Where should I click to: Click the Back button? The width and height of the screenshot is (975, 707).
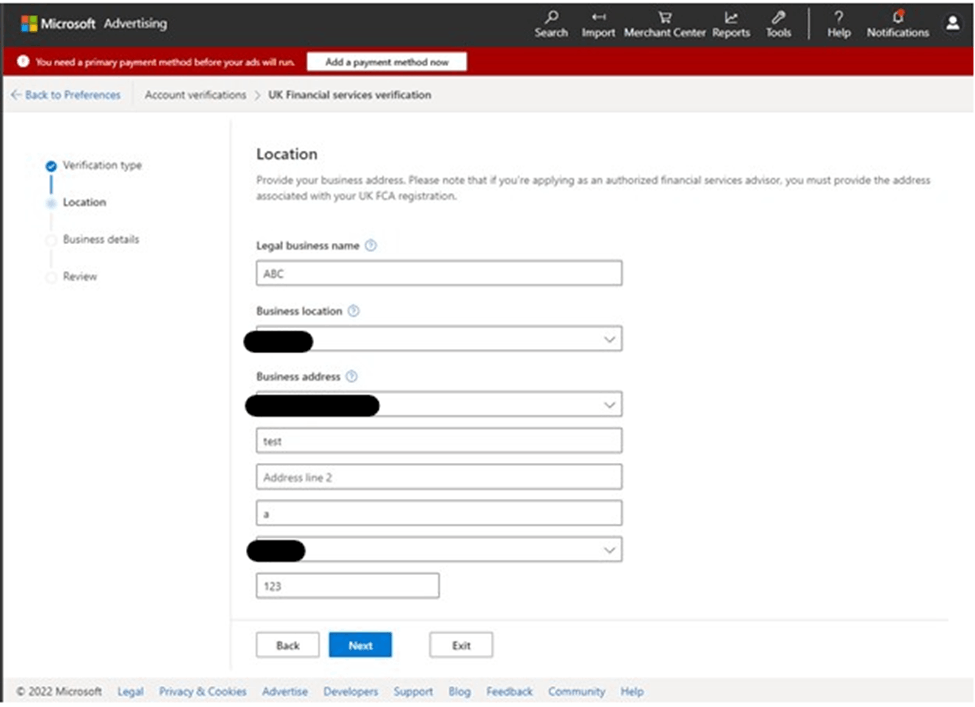coord(287,645)
